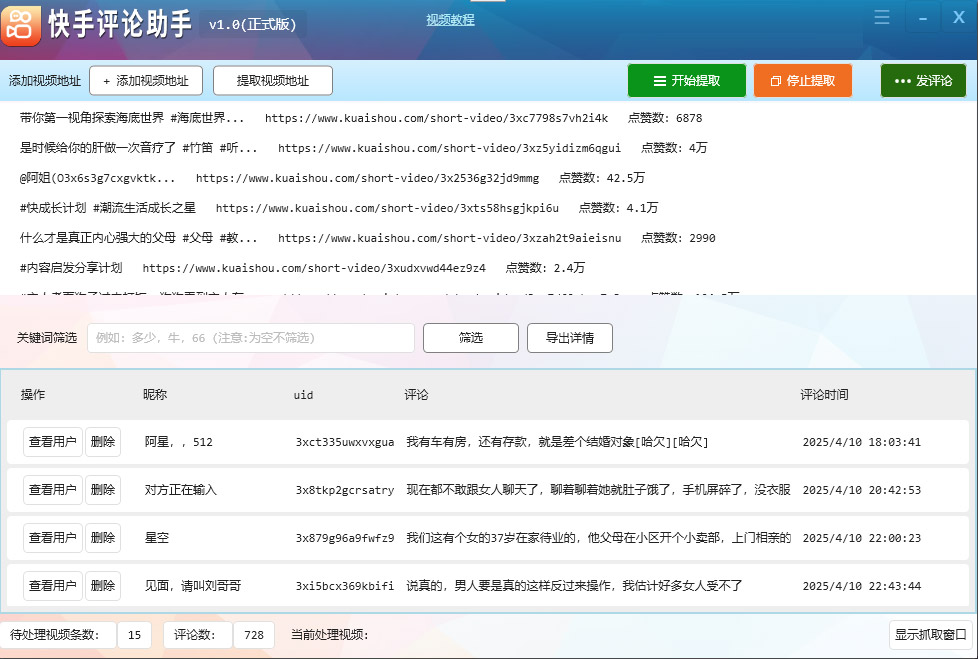Click 查看用户 for user 对方正在输入
Screen dimensions: 978x659
tap(52, 490)
